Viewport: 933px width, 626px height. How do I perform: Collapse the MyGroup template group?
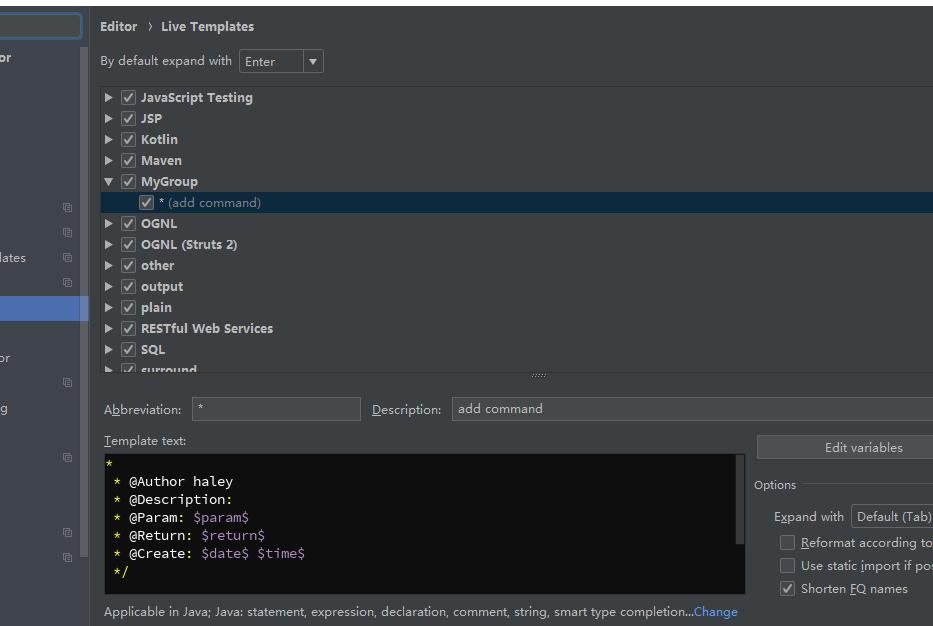pos(108,181)
